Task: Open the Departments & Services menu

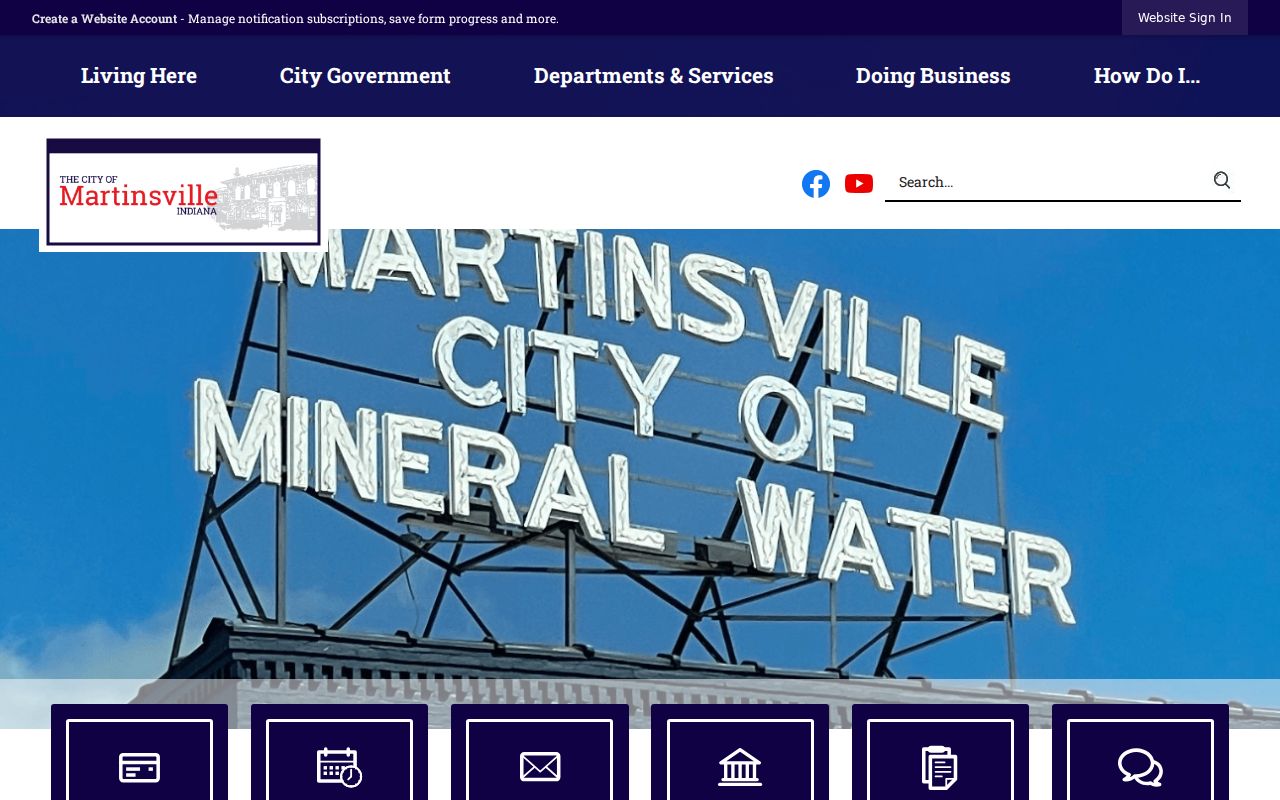Action: click(x=654, y=76)
